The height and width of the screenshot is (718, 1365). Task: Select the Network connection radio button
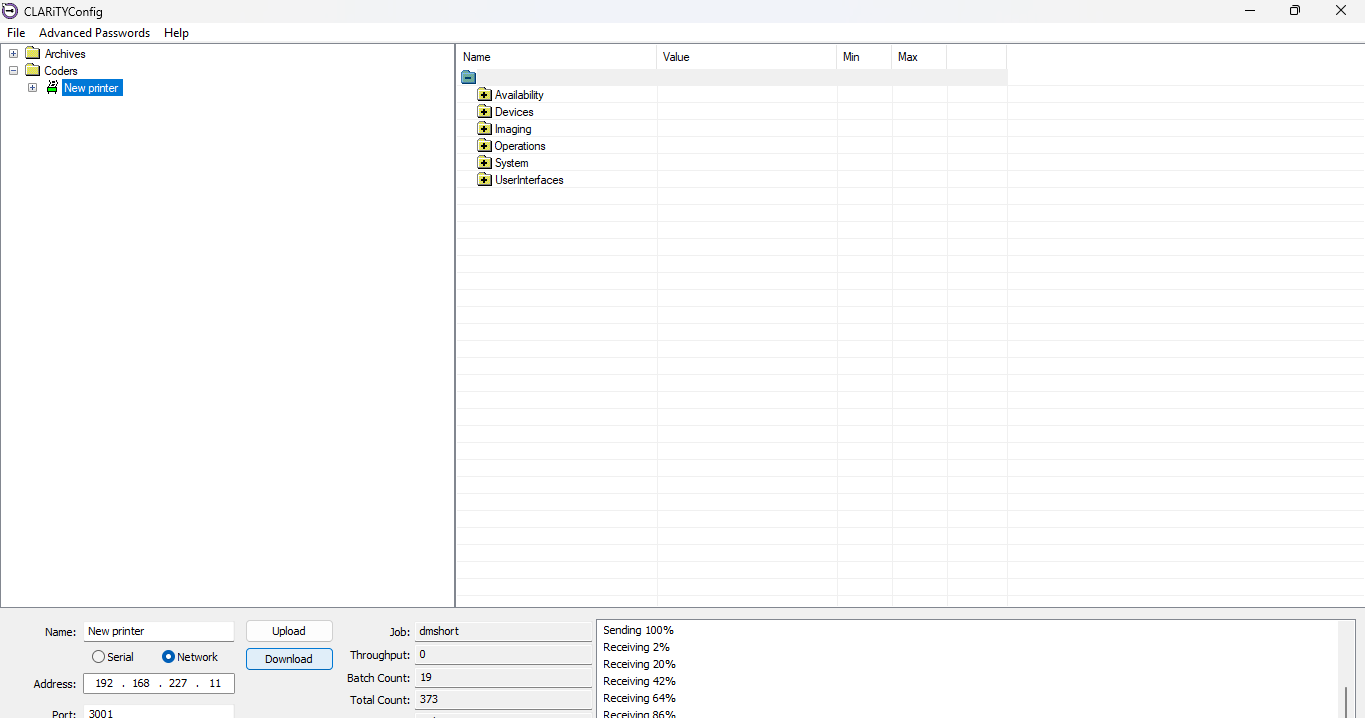[x=168, y=657]
